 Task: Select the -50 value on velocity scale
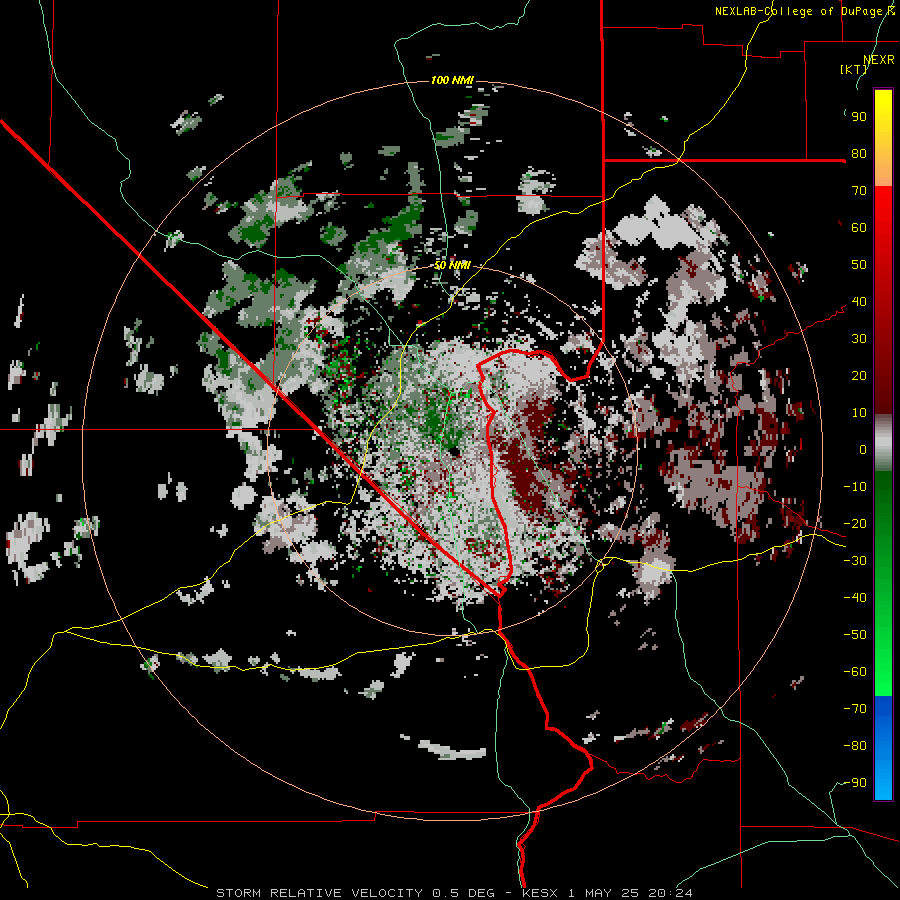click(855, 635)
